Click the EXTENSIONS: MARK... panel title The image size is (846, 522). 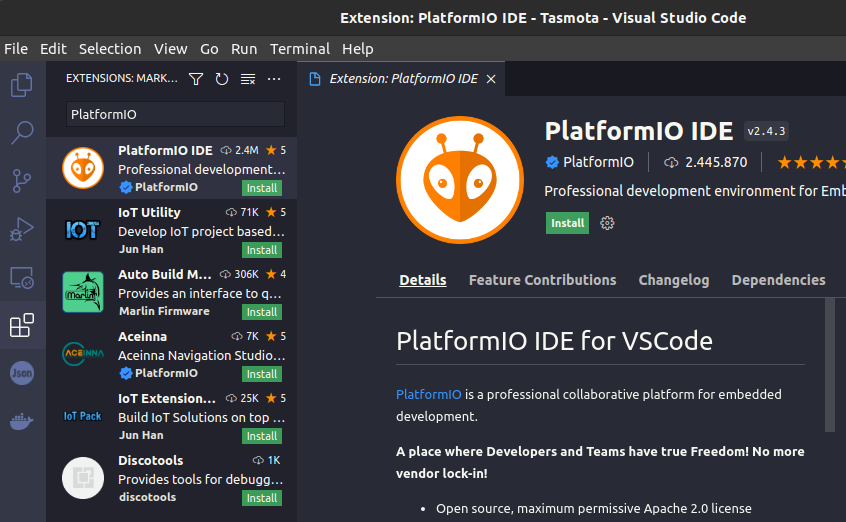[x=121, y=79]
